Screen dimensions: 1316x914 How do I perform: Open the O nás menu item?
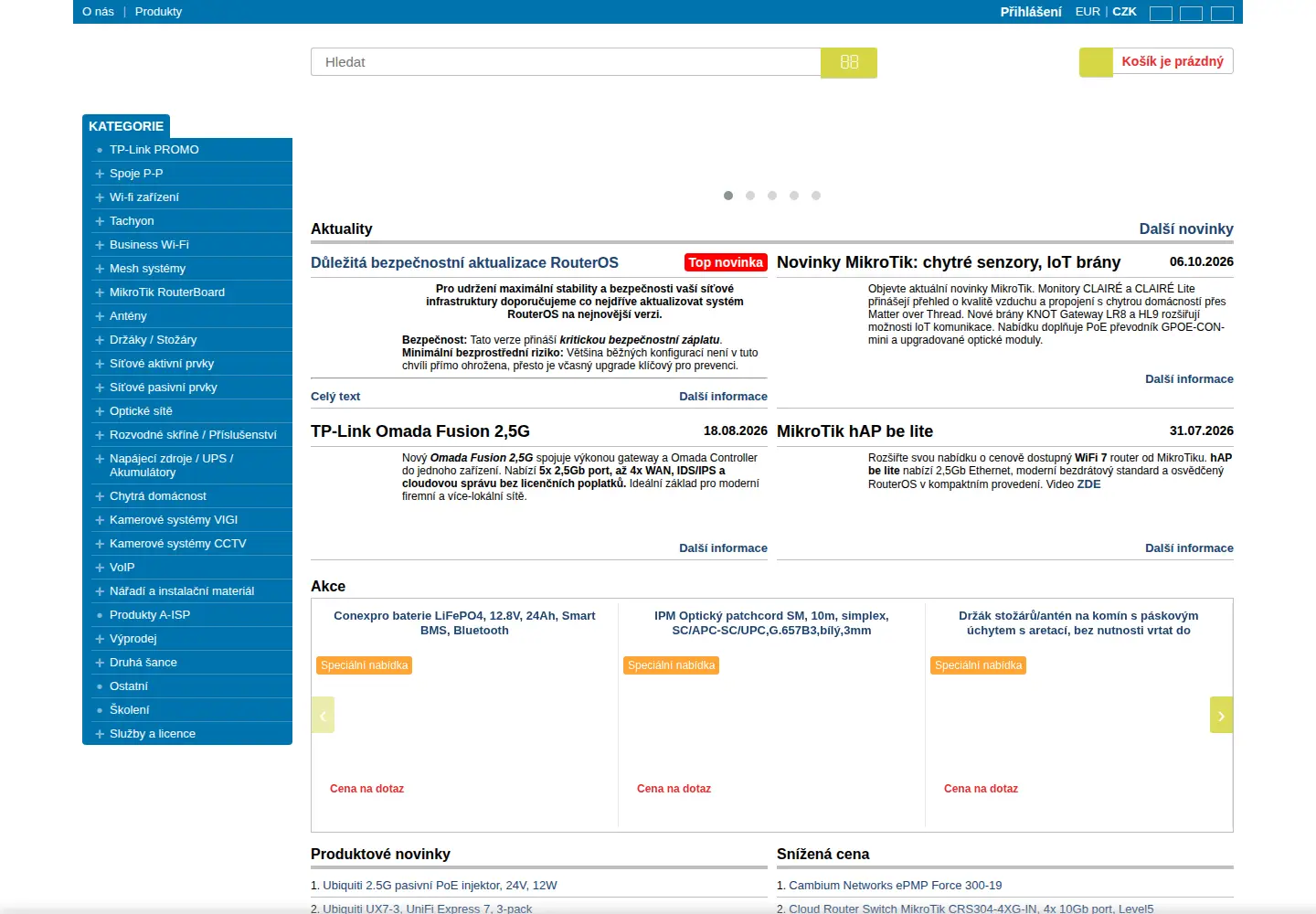click(98, 12)
